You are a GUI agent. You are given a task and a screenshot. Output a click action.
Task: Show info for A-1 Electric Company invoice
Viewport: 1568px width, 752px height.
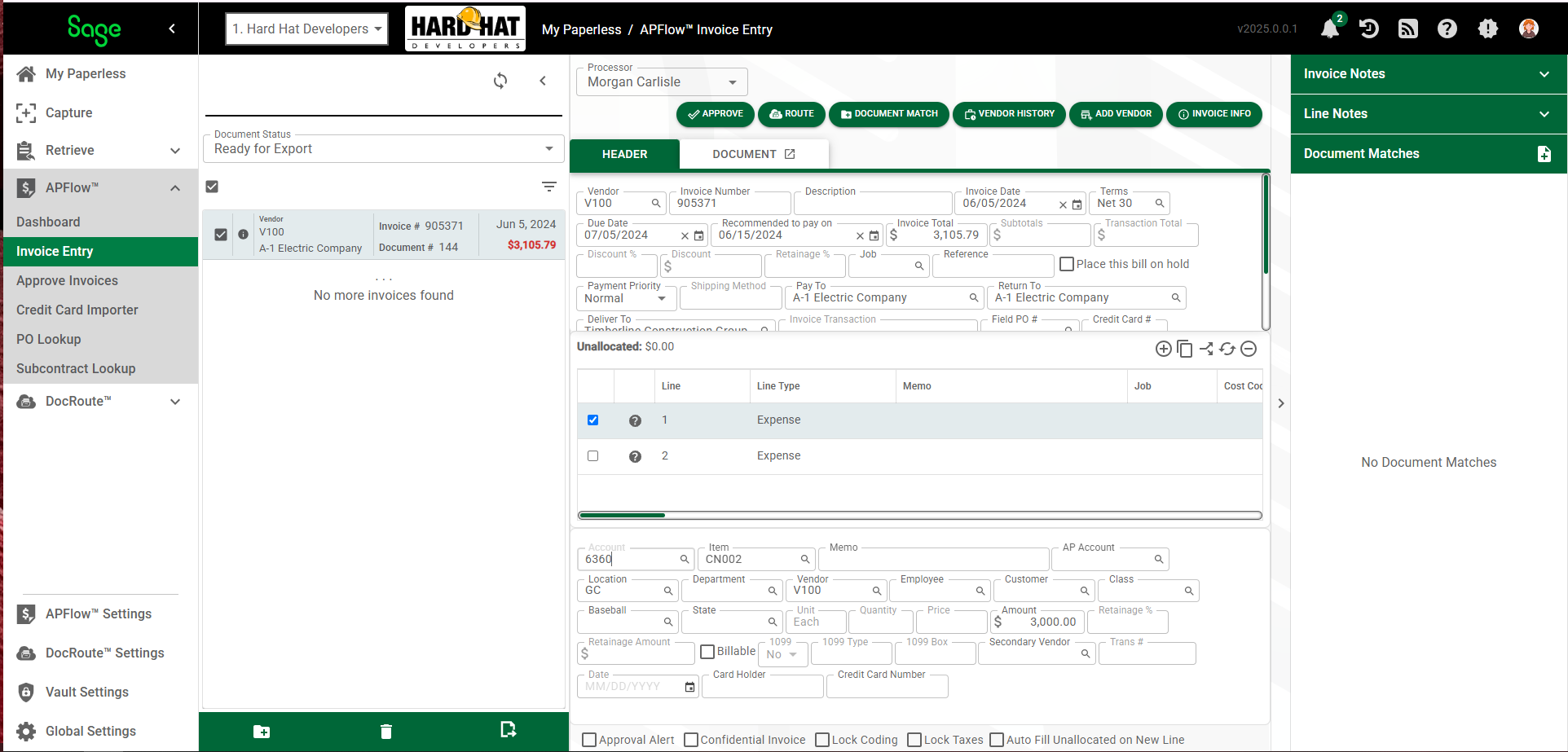coord(243,235)
